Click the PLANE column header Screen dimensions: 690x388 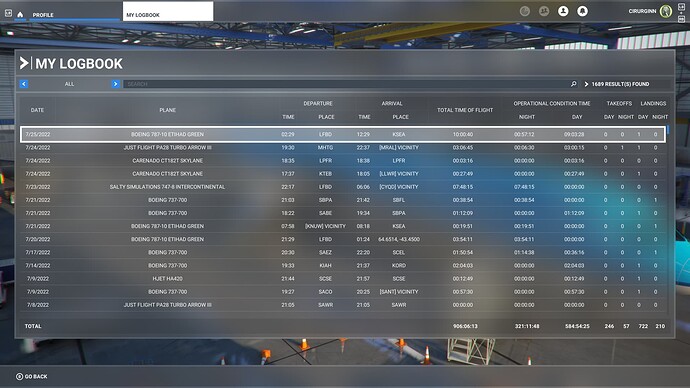point(168,110)
